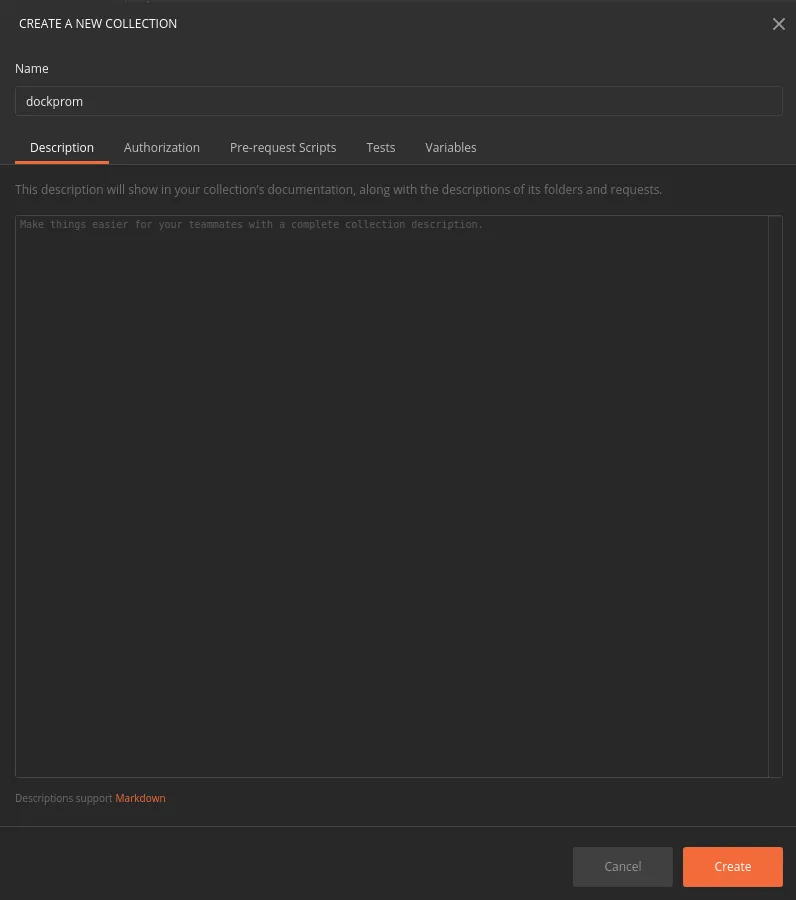Click the blank tab bar area right of Variables
The image size is (796, 900).
(x=630, y=147)
